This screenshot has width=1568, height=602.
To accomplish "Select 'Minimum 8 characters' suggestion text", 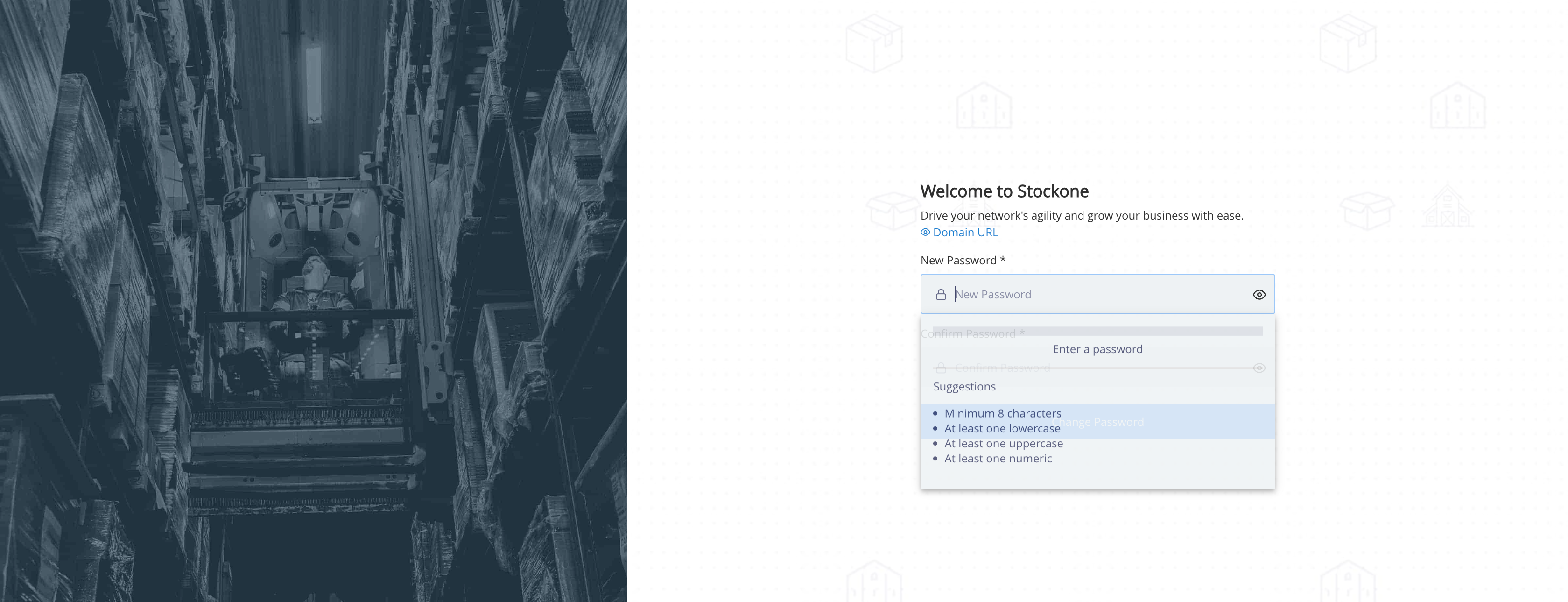I will [x=1003, y=413].
